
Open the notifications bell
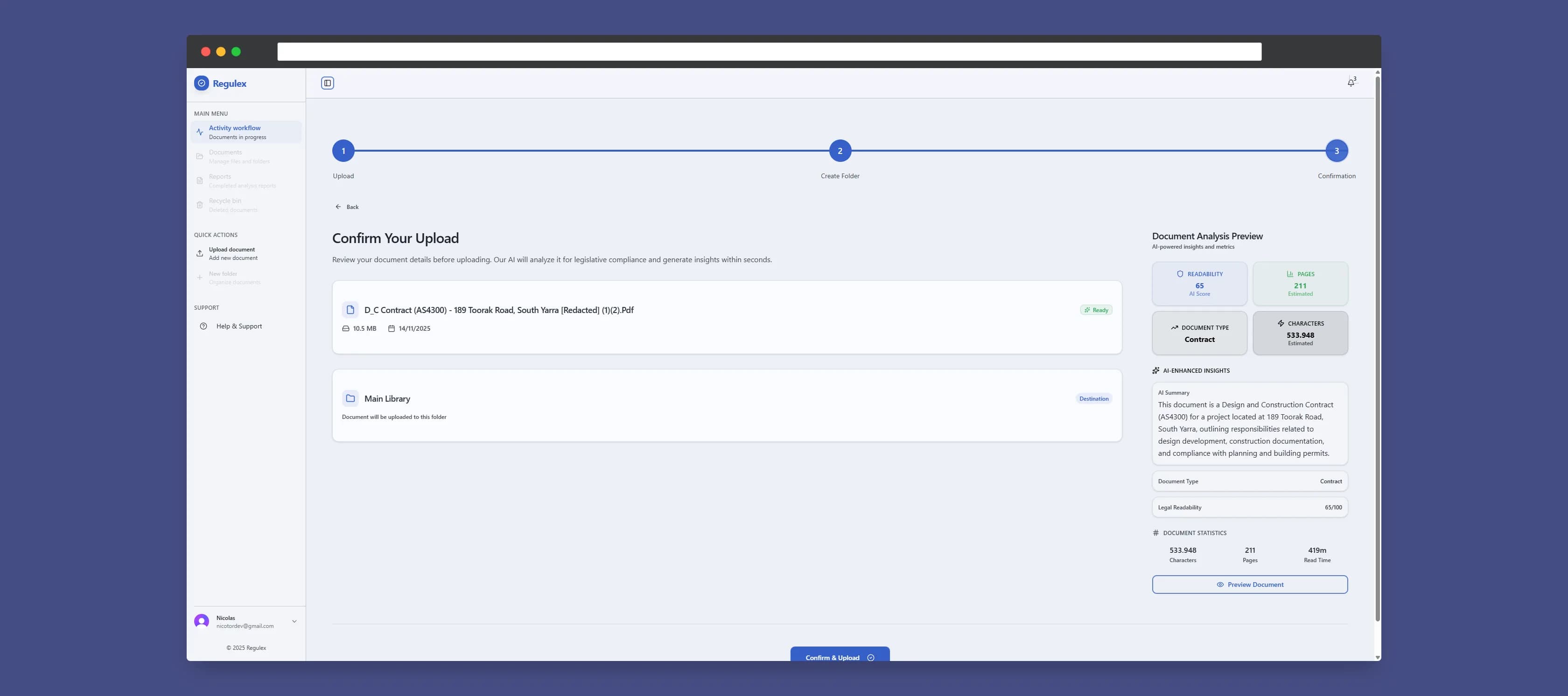pyautogui.click(x=1351, y=82)
